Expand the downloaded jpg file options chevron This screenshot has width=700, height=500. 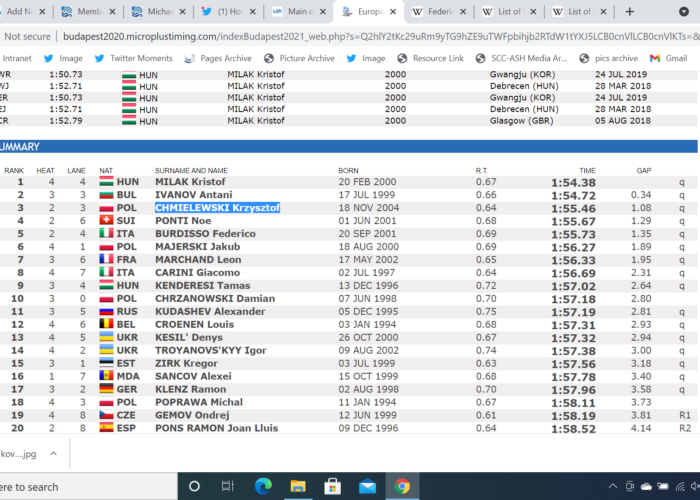(x=54, y=452)
